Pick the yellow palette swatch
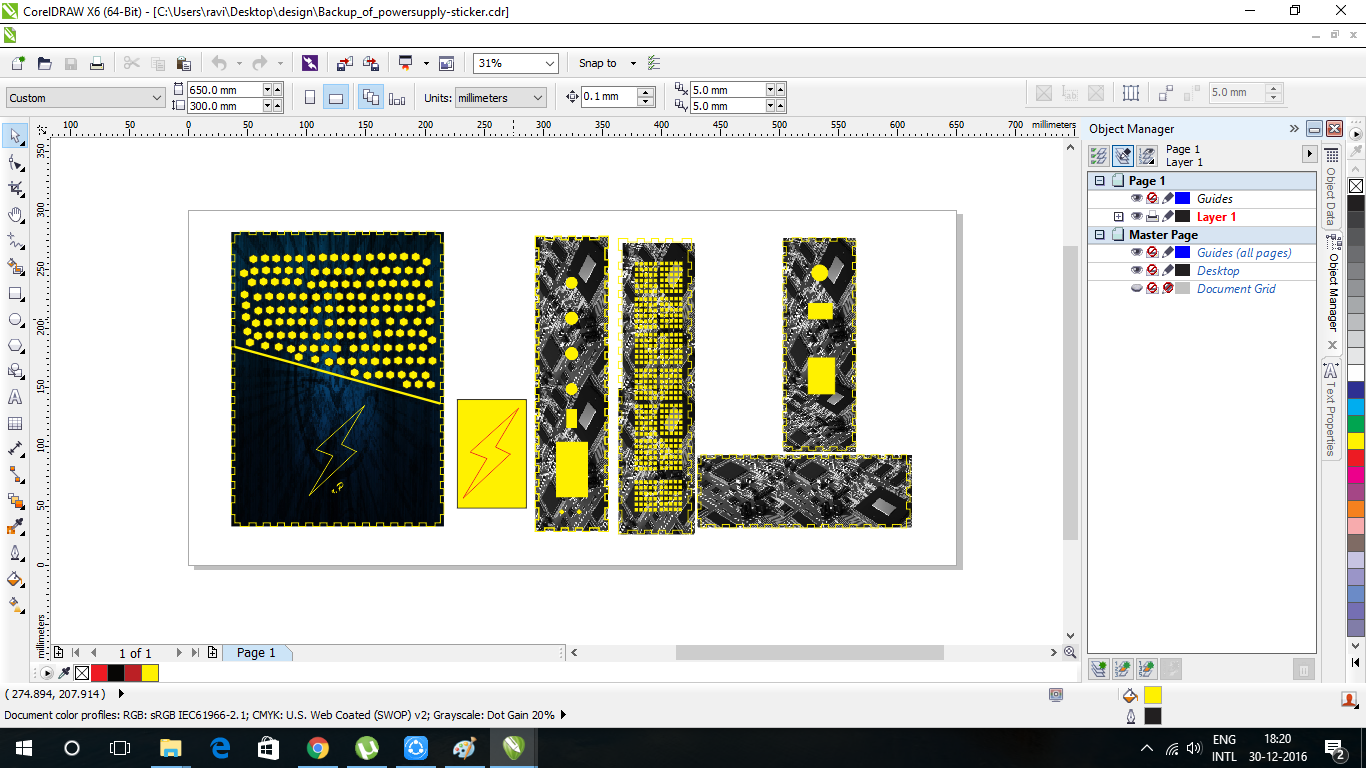The width and height of the screenshot is (1366, 768). coord(1355,441)
